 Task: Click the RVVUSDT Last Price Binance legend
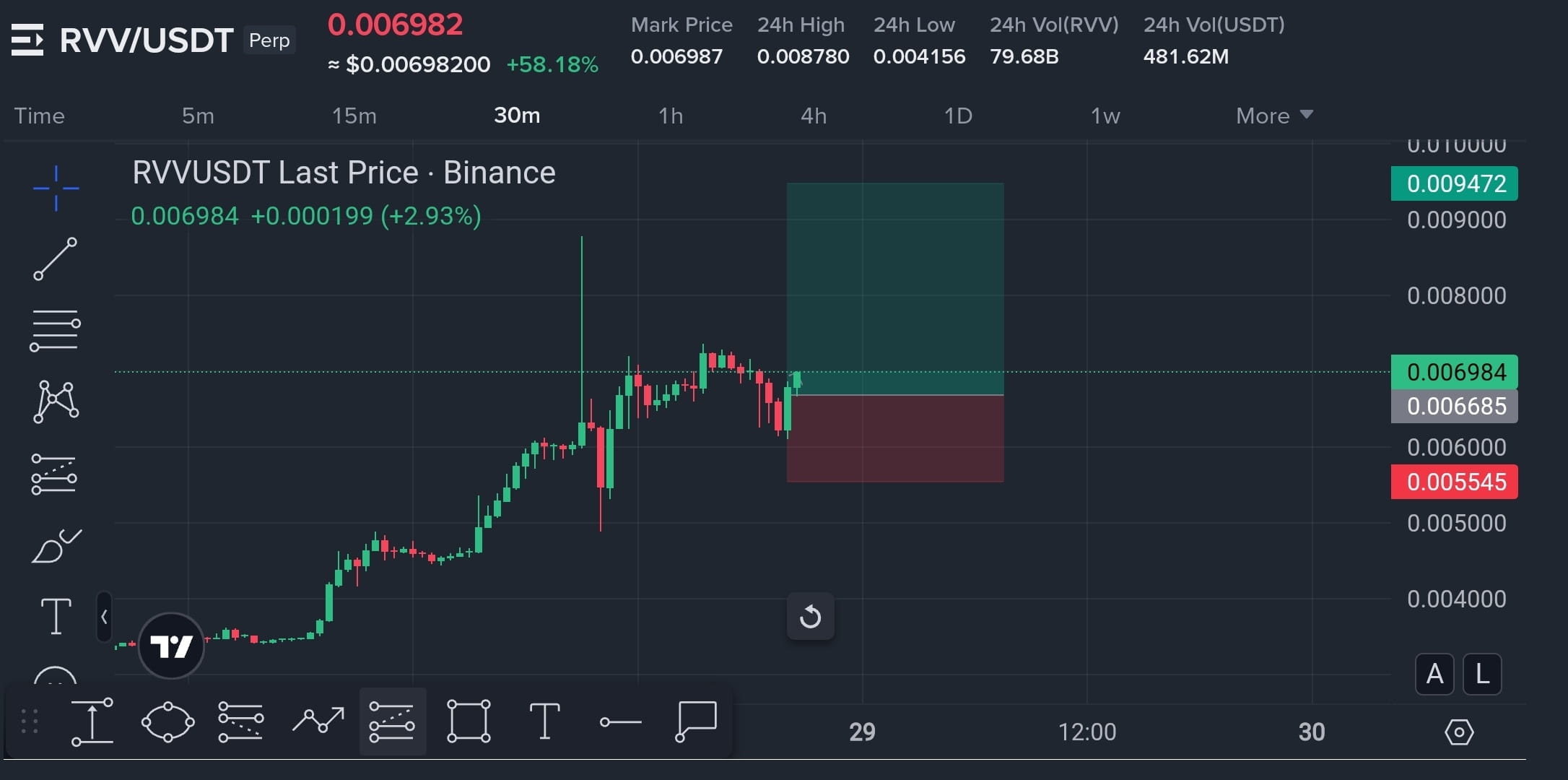pos(344,173)
